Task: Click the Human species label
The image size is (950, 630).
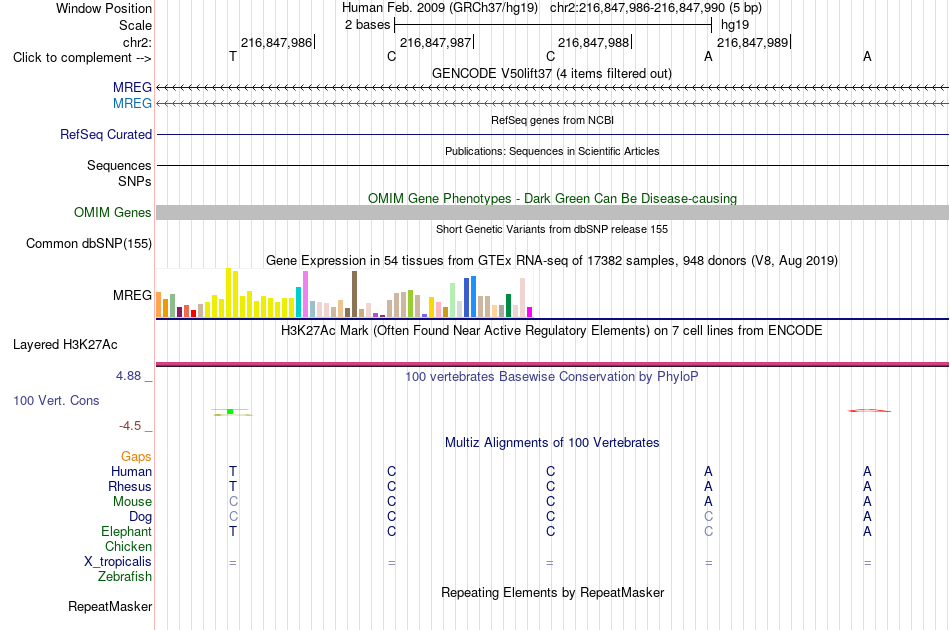Action: pos(131,471)
